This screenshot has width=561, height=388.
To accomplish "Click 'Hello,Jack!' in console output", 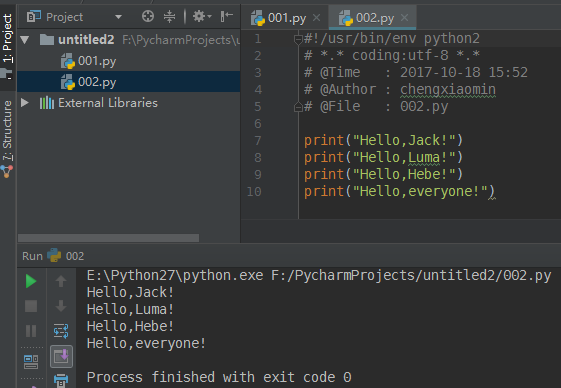I will click(x=131, y=293).
